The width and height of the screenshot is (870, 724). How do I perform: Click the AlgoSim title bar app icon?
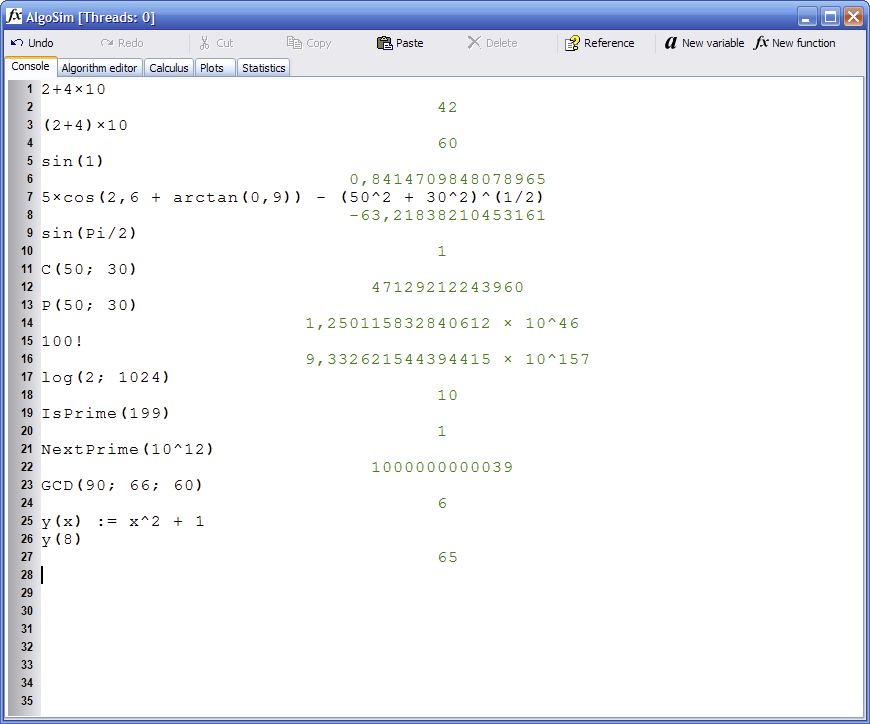pos(14,17)
